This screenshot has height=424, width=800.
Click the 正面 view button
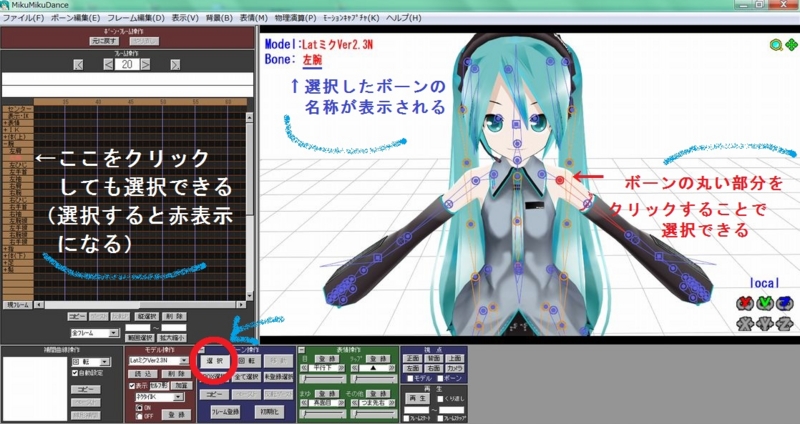pos(412,359)
